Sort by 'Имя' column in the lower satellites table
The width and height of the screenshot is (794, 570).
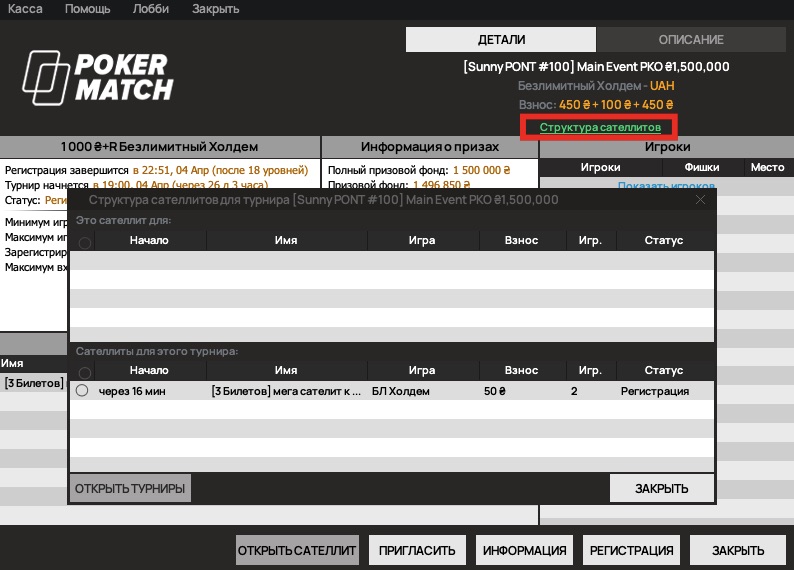[x=286, y=370]
